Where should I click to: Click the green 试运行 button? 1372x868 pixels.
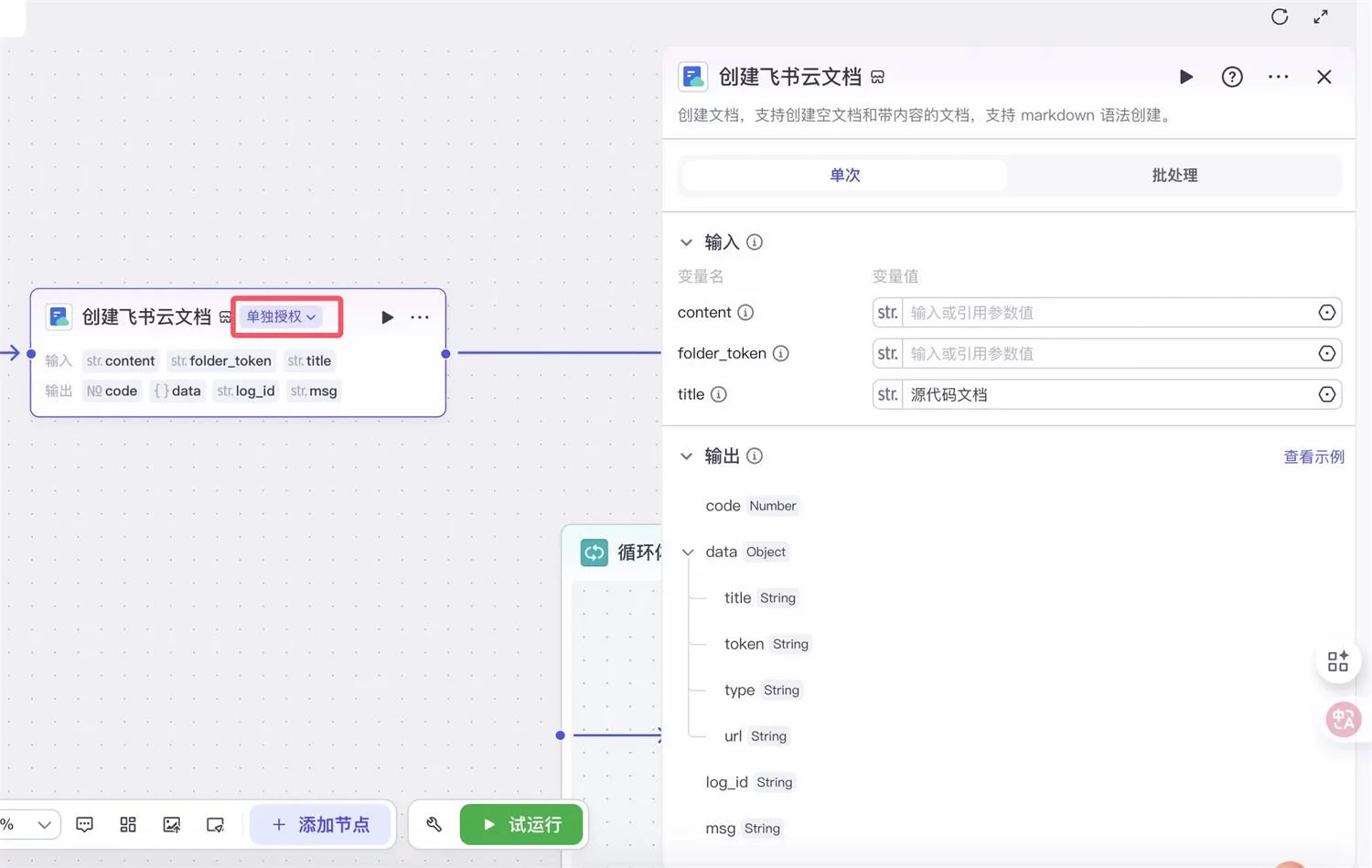[520, 824]
